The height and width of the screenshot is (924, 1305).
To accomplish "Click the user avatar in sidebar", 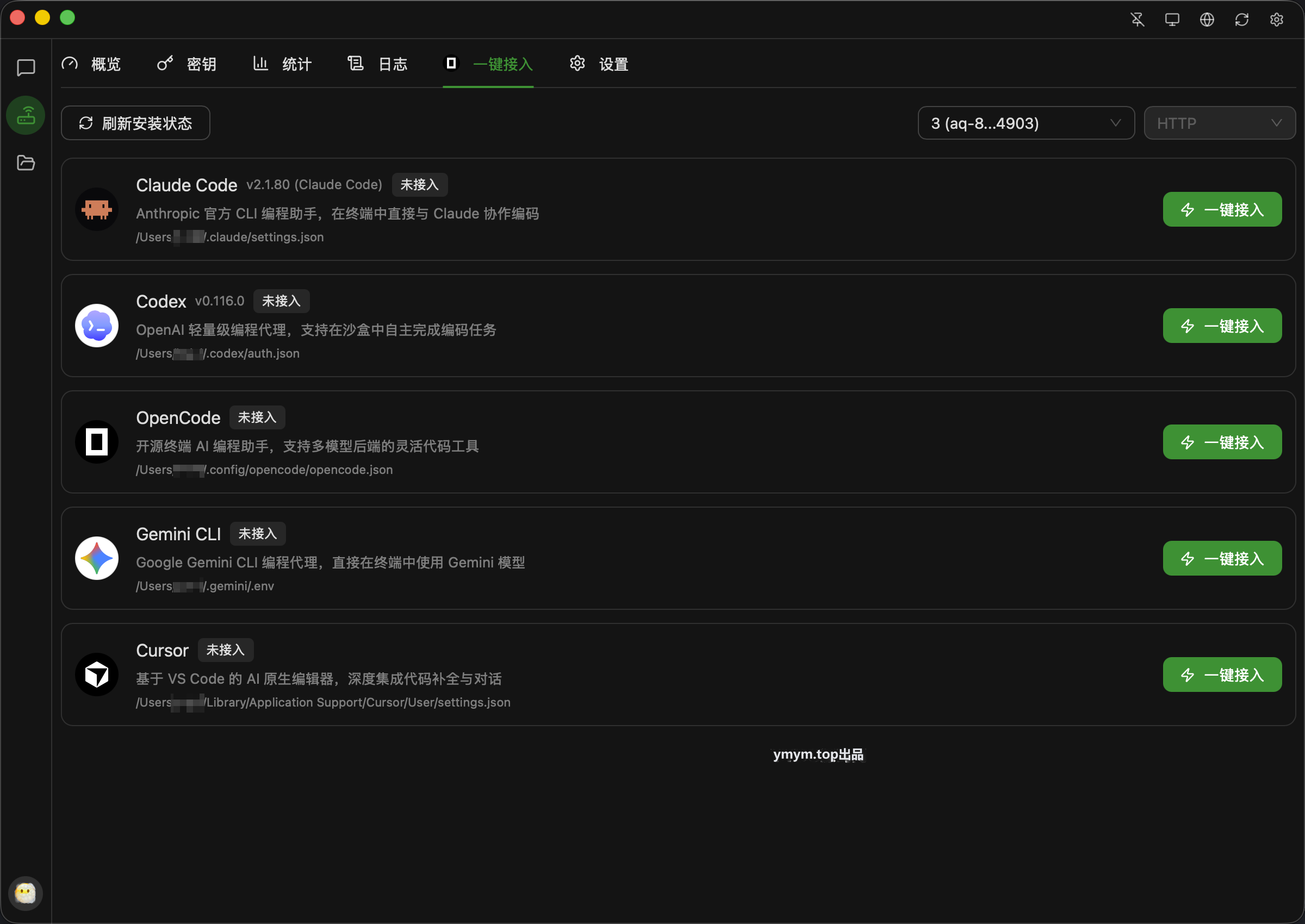I will 26,893.
